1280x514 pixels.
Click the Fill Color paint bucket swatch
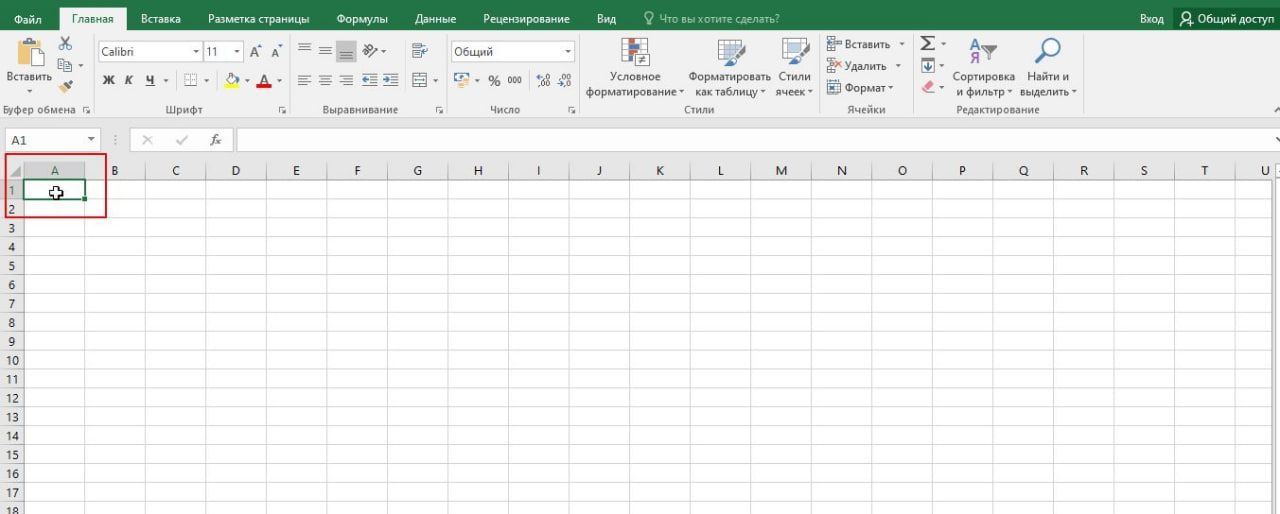click(x=232, y=80)
